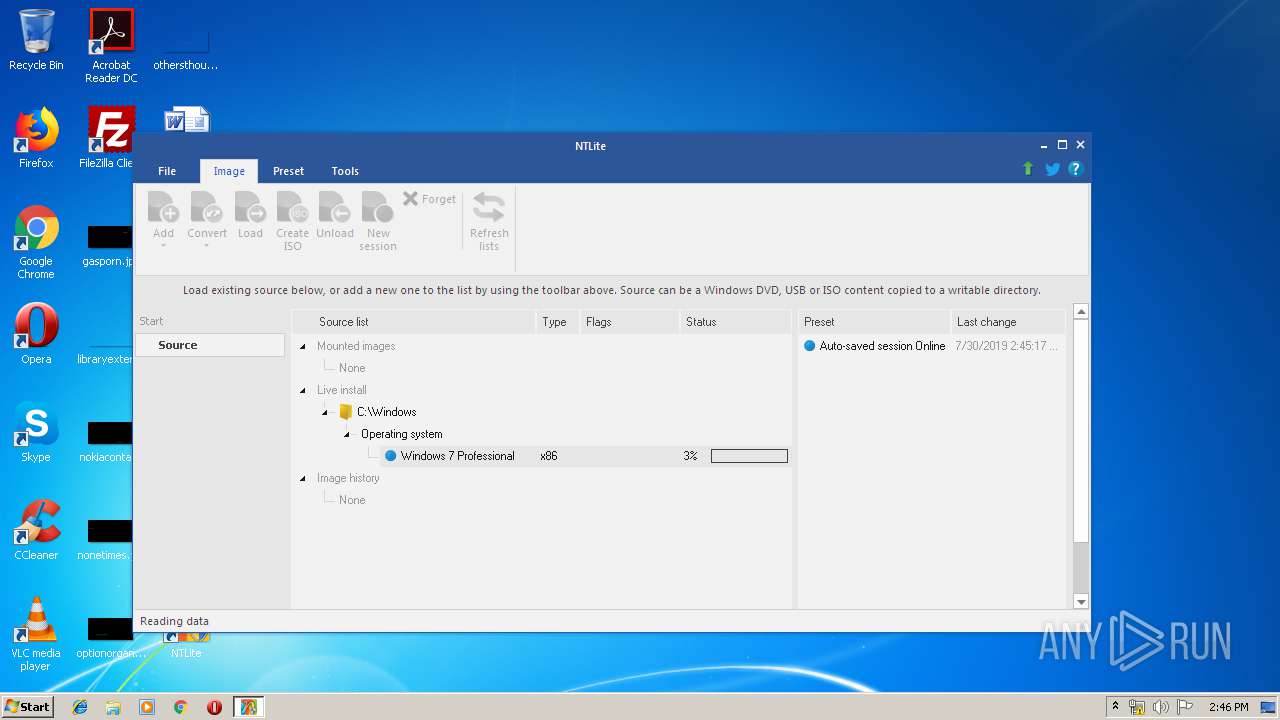Click the Forget button
Screen dimensions: 1280x720
pyautogui.click(x=429, y=199)
